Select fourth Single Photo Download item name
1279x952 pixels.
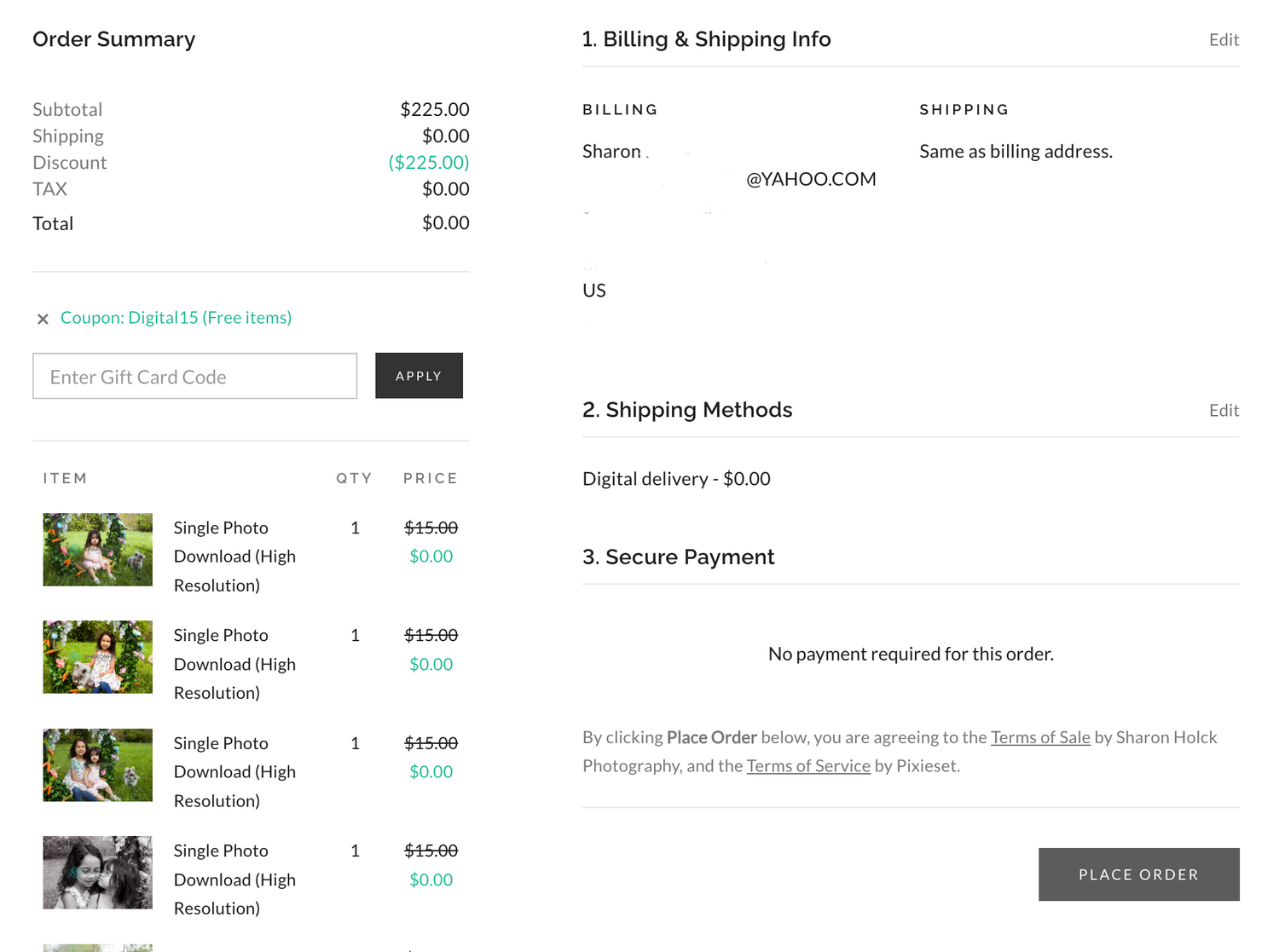(x=234, y=880)
